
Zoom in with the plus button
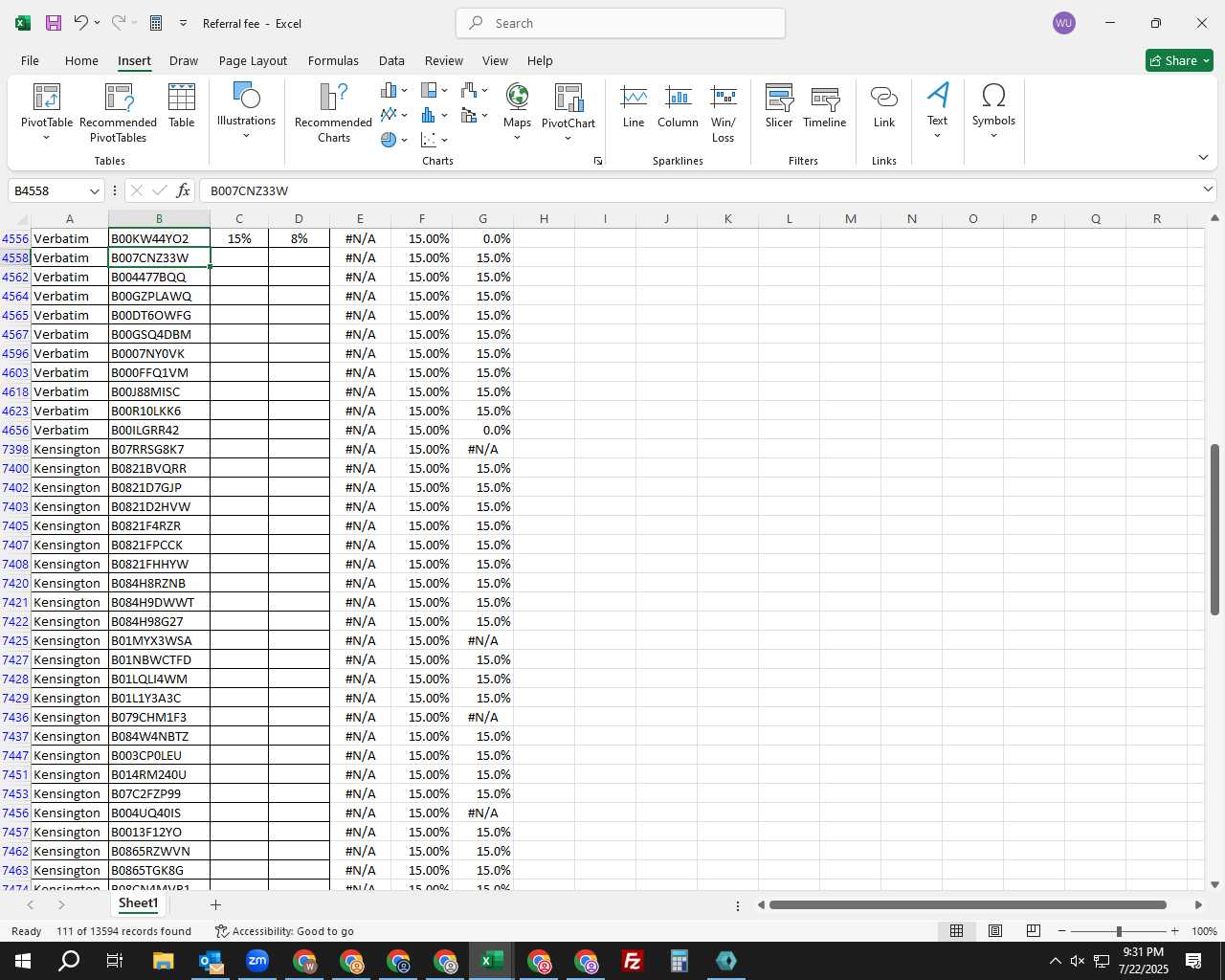tap(1174, 931)
